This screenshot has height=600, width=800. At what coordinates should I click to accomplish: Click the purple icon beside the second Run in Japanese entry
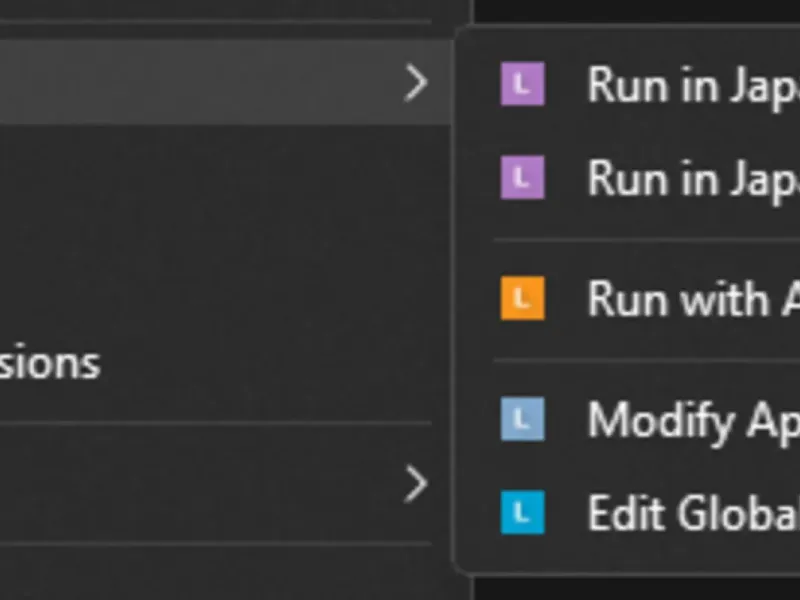[522, 179]
